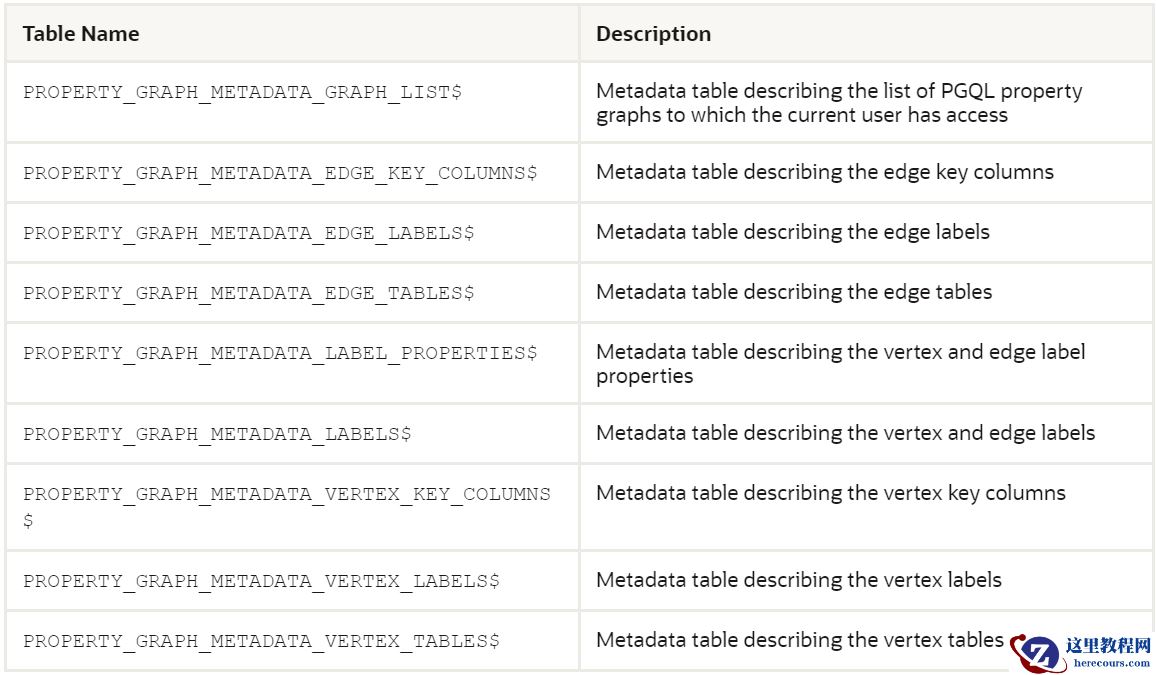This screenshot has height=675, width=1156.
Task: Click the herecours watermark logo icon
Action: pyautogui.click(x=1035, y=653)
